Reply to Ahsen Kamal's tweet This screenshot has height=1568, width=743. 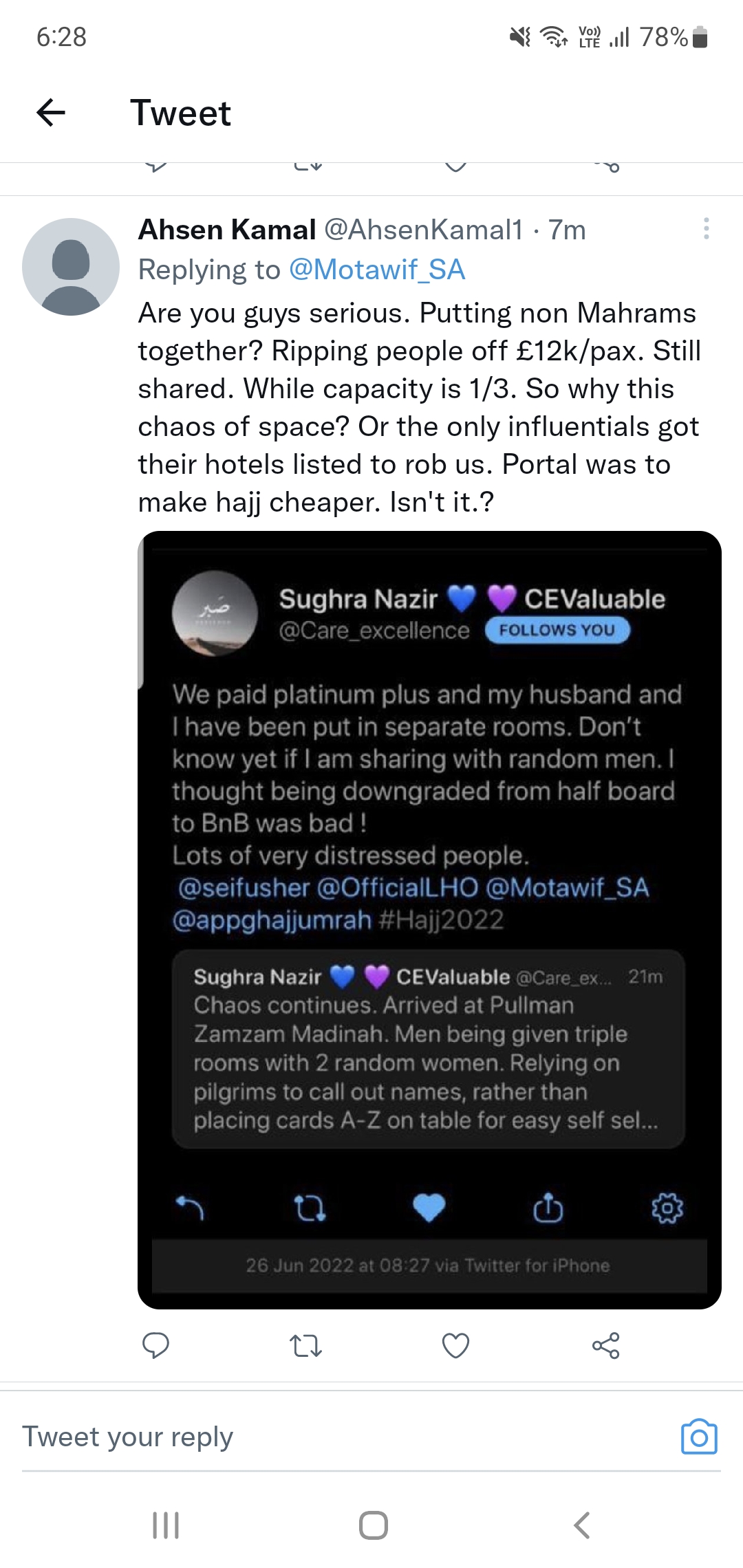[x=155, y=1345]
